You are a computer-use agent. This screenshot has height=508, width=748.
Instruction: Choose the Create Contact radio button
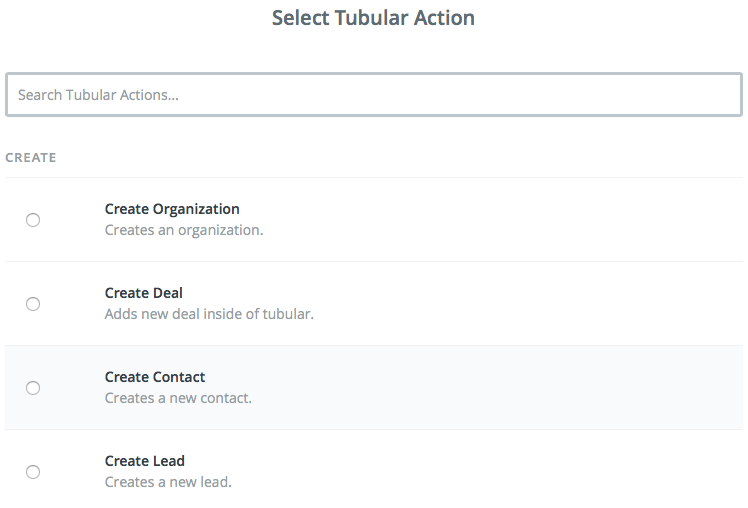click(33, 388)
